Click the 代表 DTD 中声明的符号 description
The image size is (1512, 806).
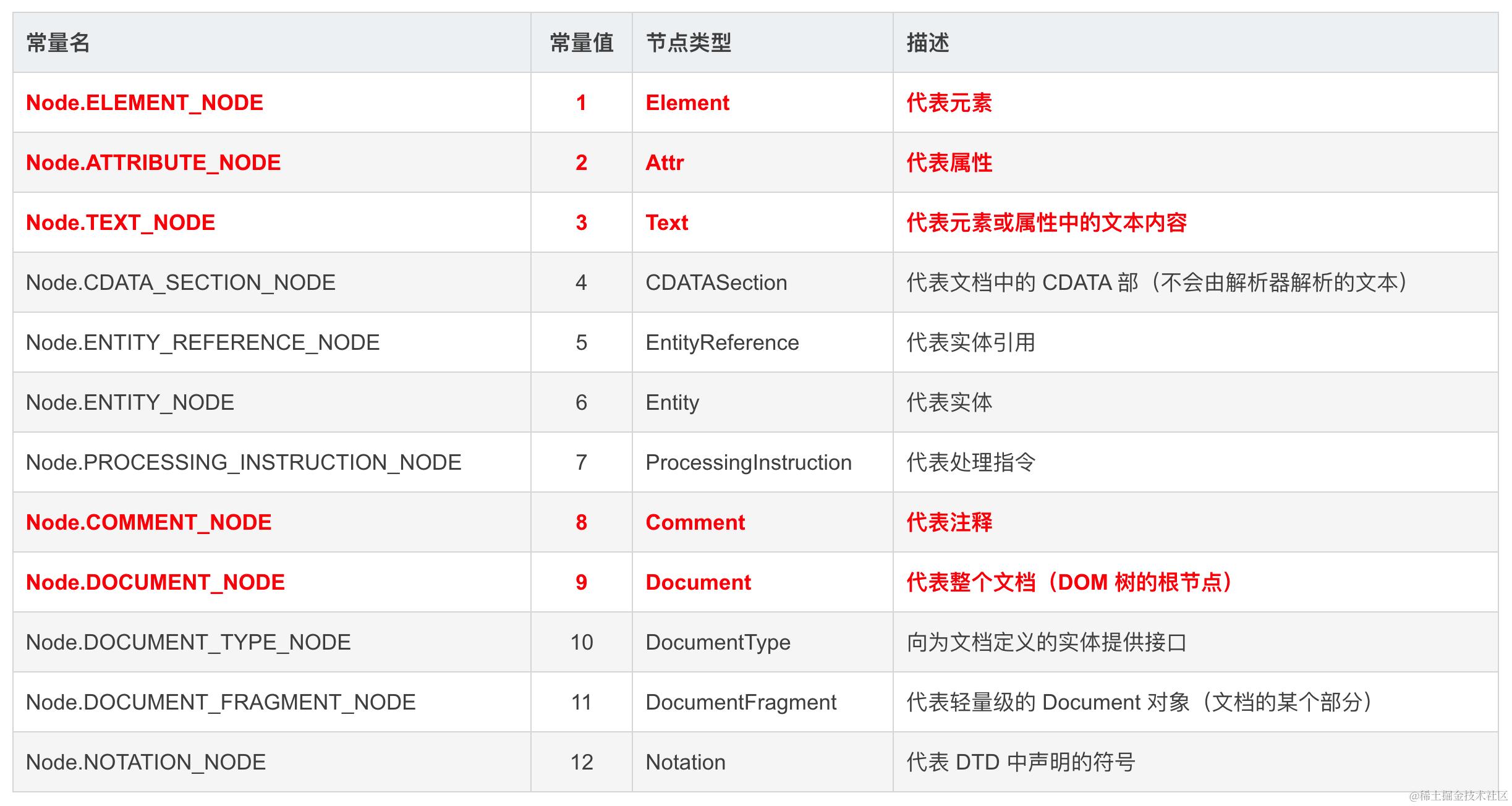pyautogui.click(x=1021, y=762)
